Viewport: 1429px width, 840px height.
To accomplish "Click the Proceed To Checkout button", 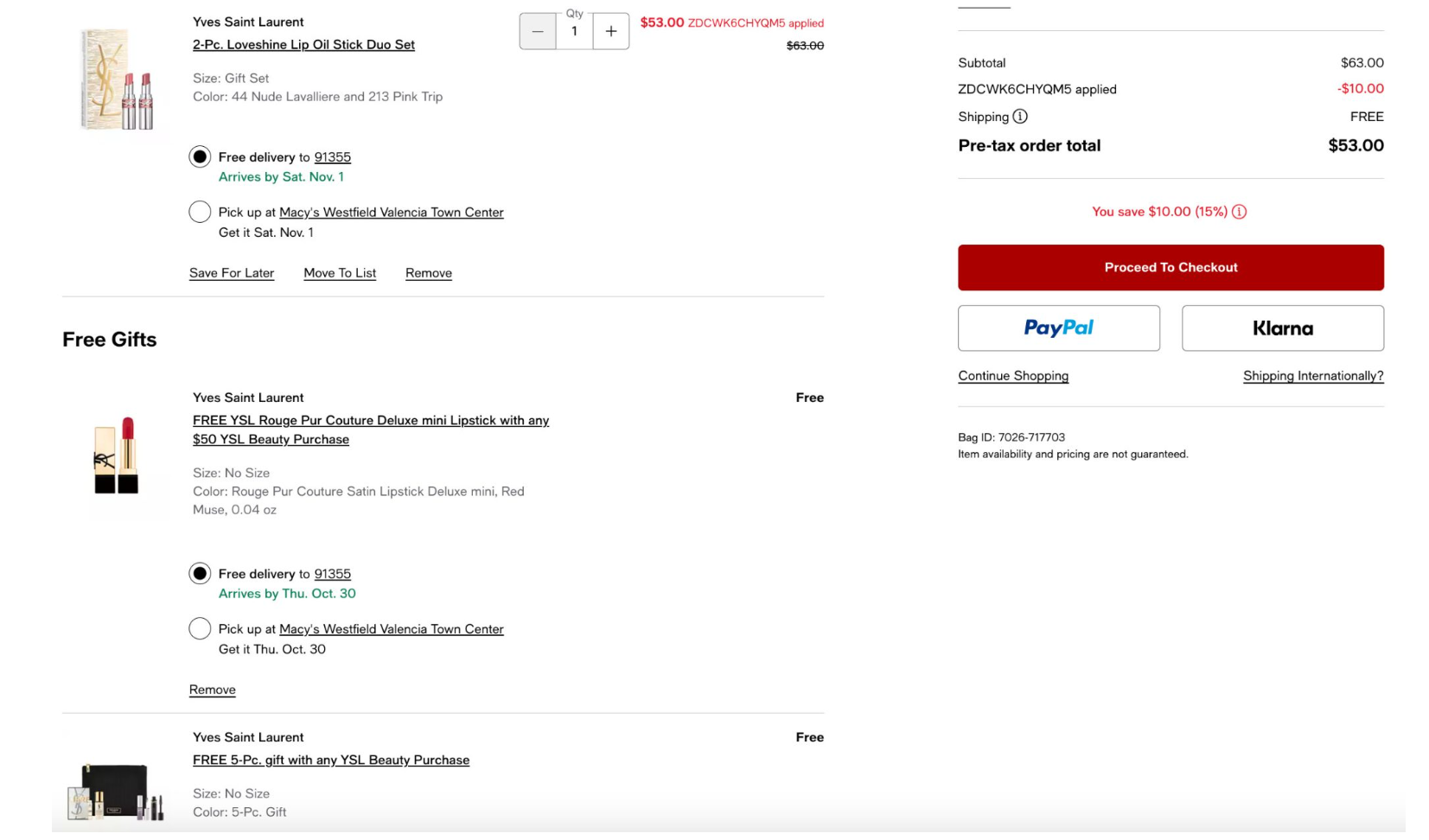I will pyautogui.click(x=1171, y=268).
